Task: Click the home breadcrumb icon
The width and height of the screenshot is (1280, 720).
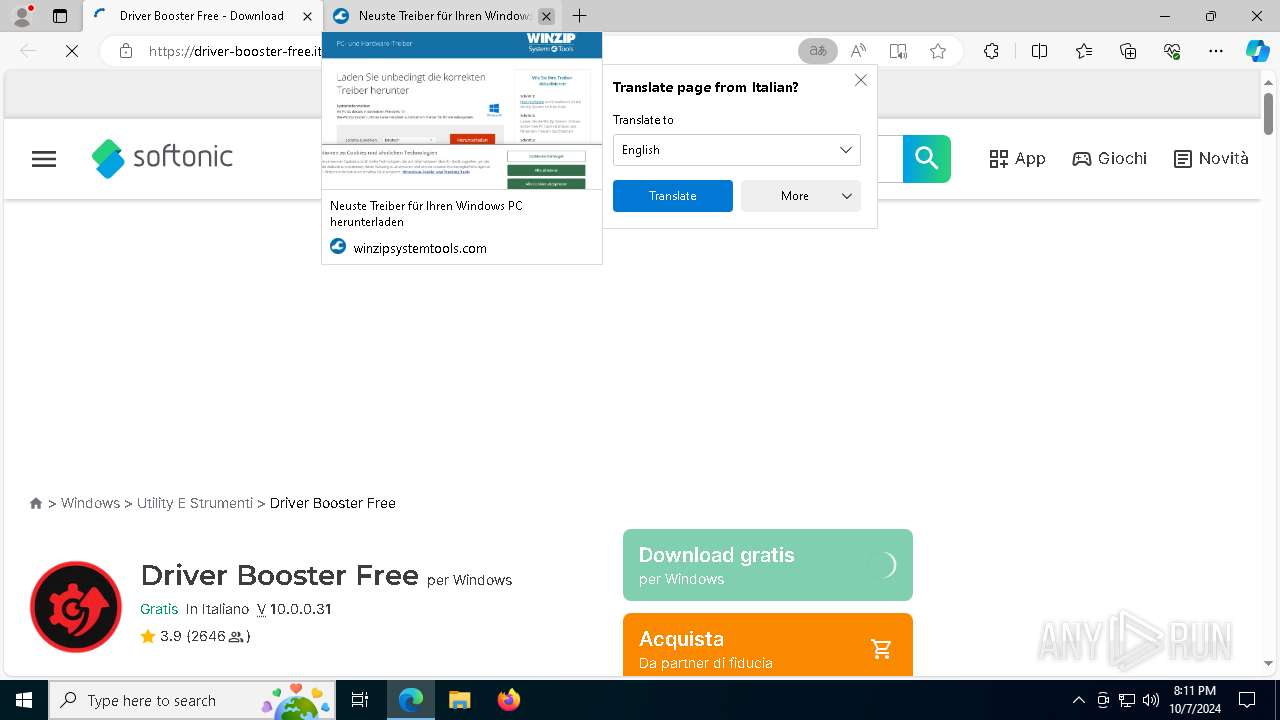Action: 36,503
